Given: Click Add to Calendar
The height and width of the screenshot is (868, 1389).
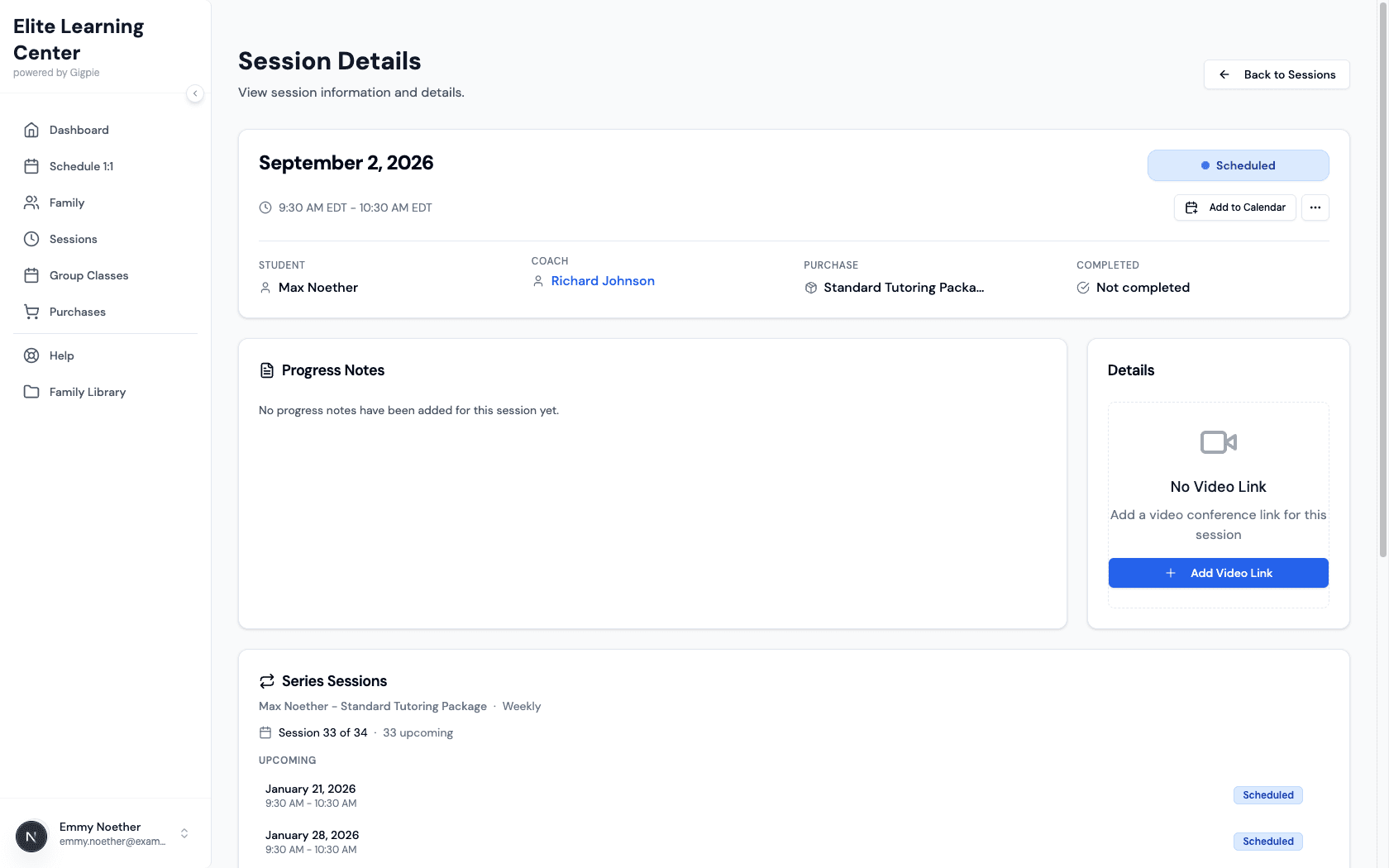Looking at the screenshot, I should (x=1235, y=207).
